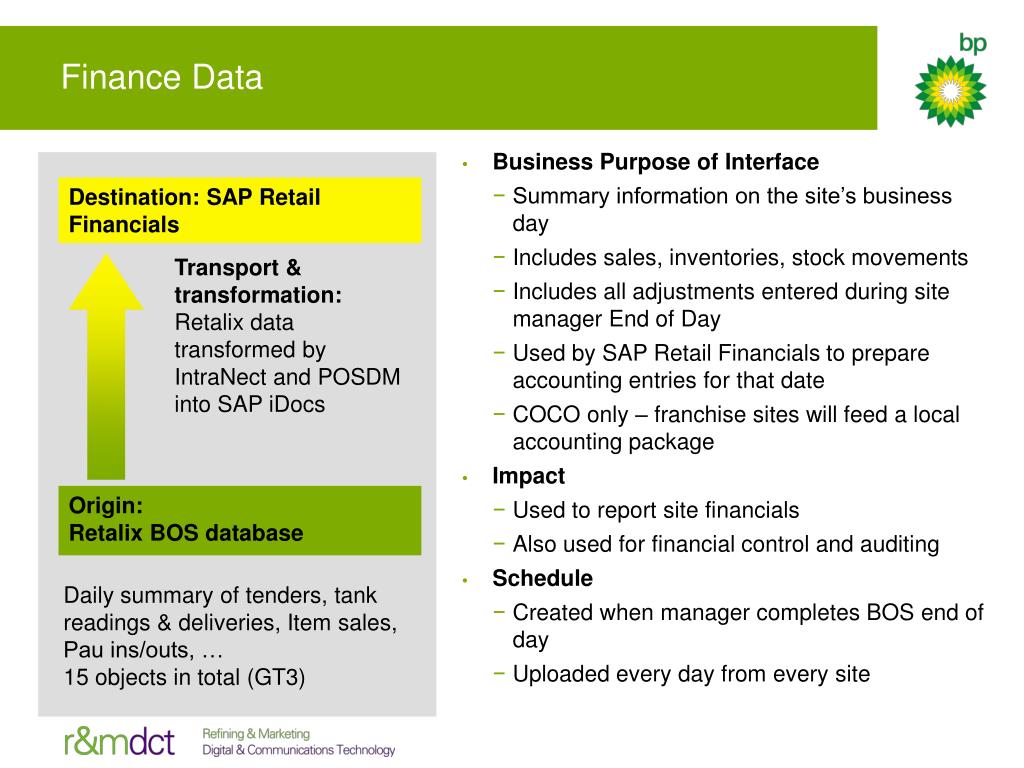Click the green 'Origin: Retalix BOS database' box
Screen dimensions: 1024x768
pyautogui.click(x=240, y=520)
